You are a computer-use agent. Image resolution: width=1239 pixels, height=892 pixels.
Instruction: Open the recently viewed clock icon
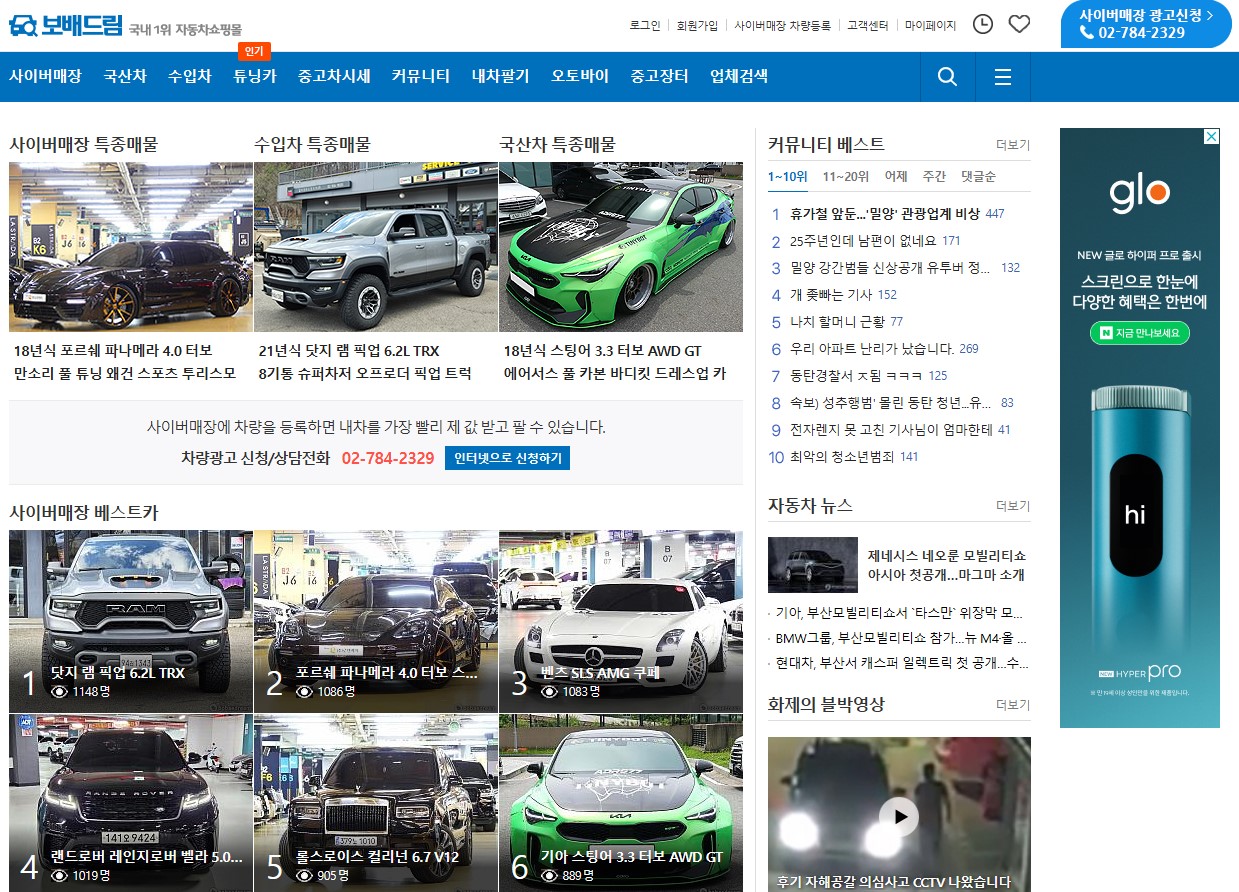(983, 24)
